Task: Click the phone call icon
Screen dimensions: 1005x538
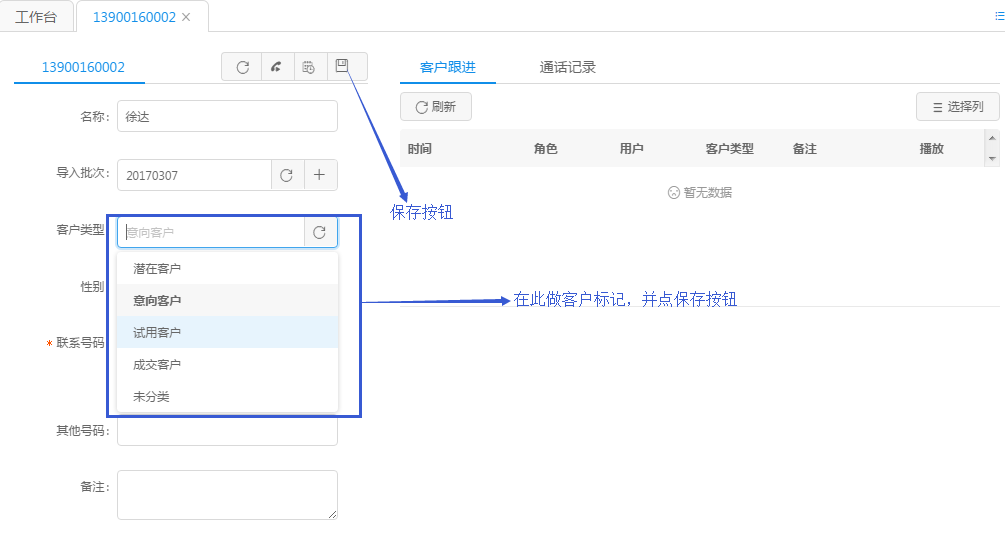Action: pyautogui.click(x=276, y=67)
